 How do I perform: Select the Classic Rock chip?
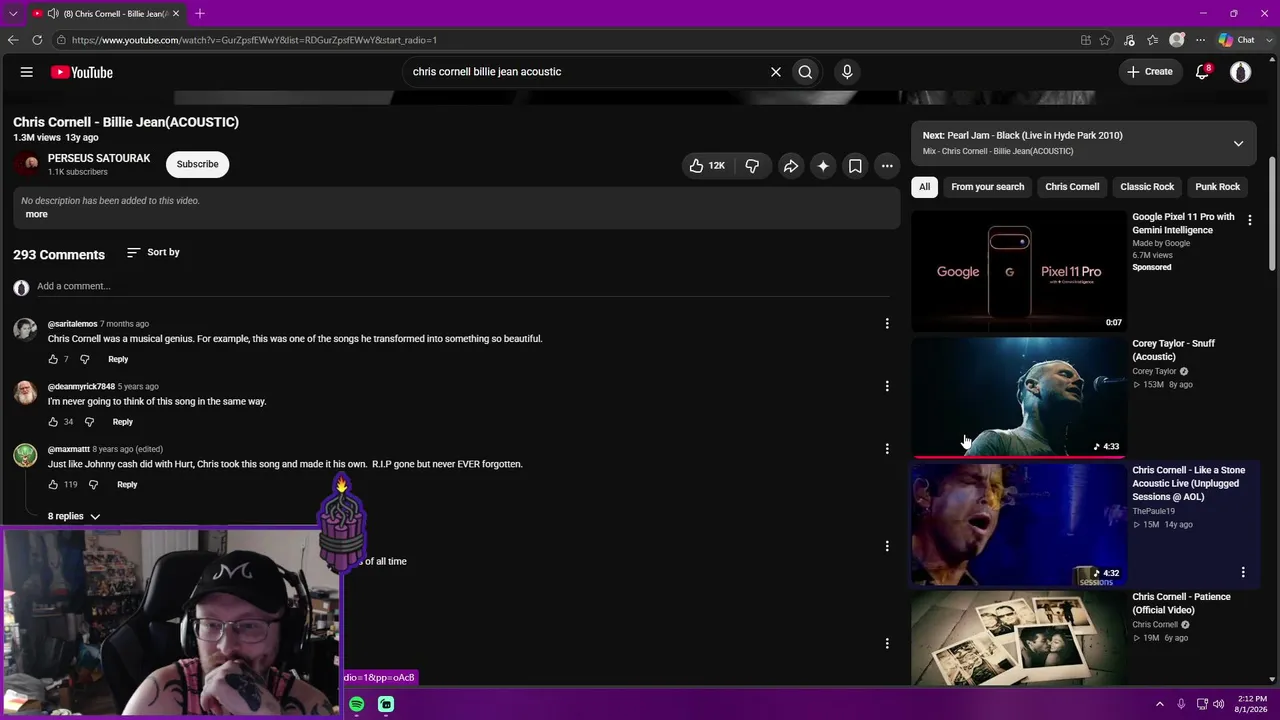coord(1147,187)
